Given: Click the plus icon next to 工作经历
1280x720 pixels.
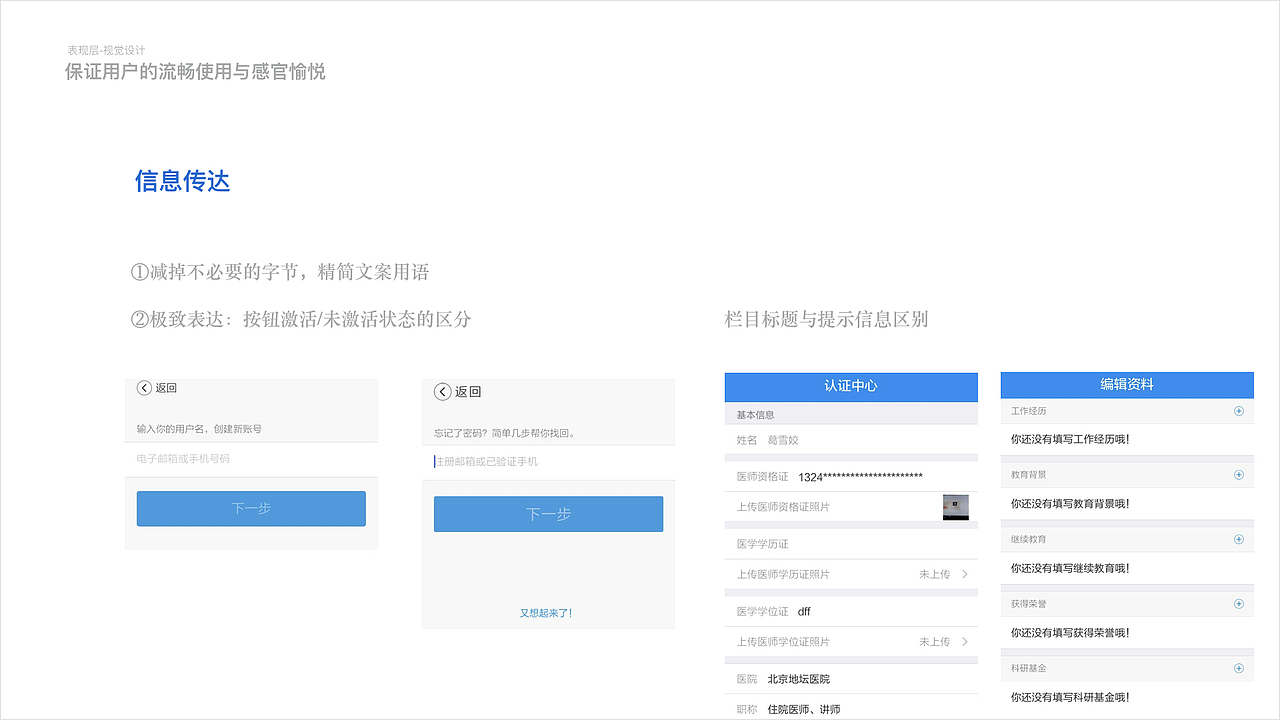Looking at the screenshot, I should click(1239, 410).
